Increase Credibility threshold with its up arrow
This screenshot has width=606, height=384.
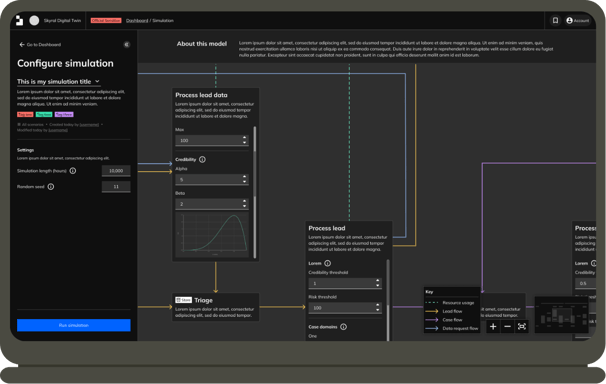tap(378, 281)
